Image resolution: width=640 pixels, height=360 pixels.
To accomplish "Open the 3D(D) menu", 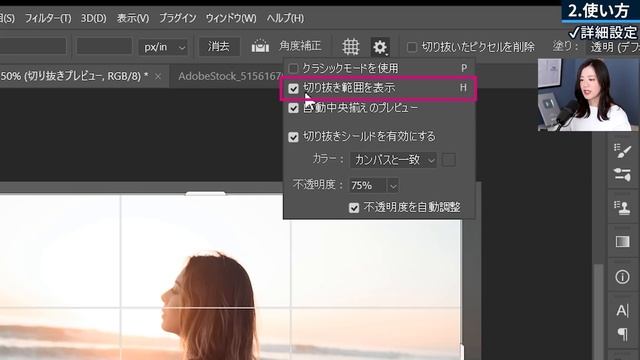I will click(93, 18).
